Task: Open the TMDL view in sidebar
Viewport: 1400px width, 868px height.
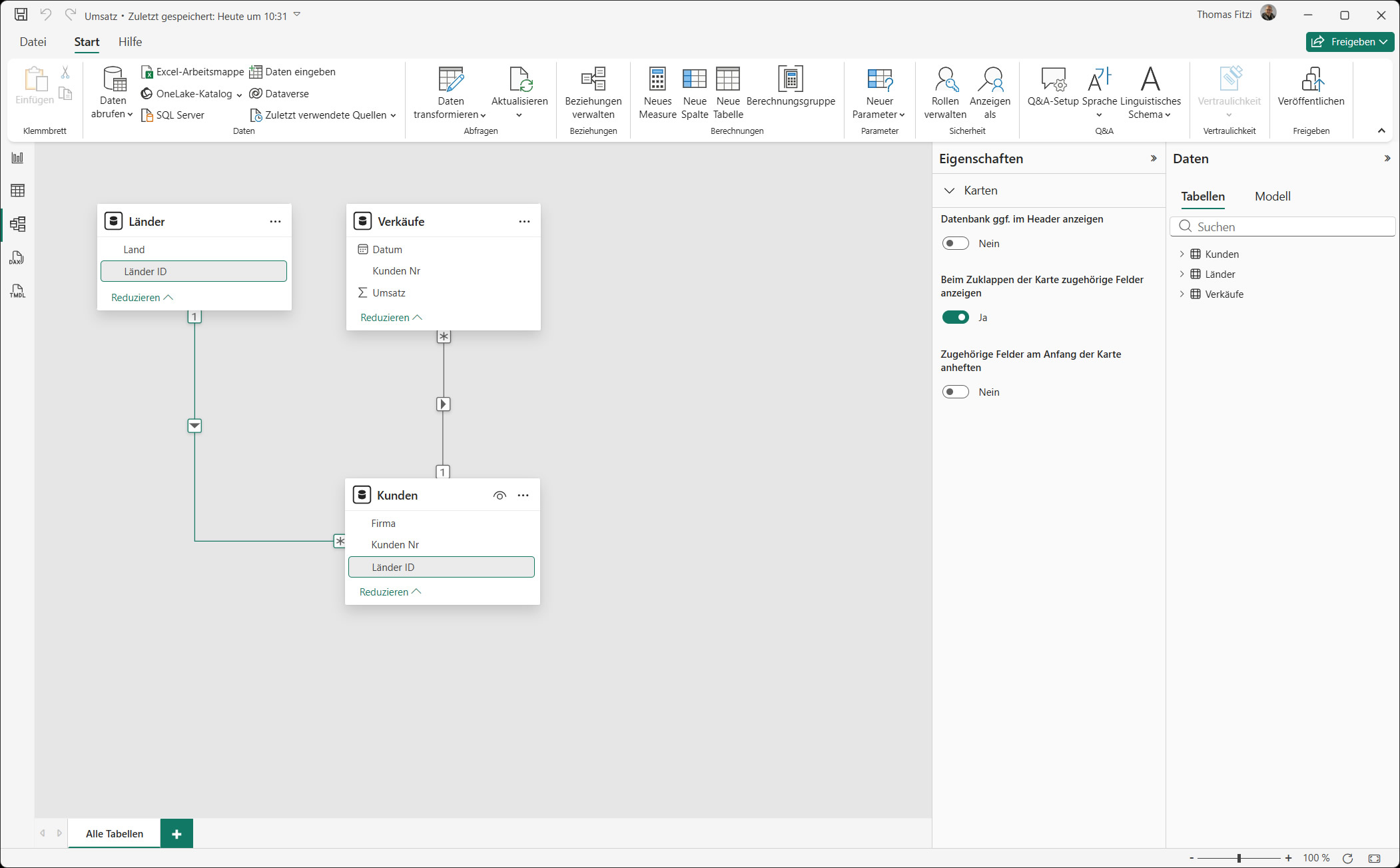Action: coord(17,291)
